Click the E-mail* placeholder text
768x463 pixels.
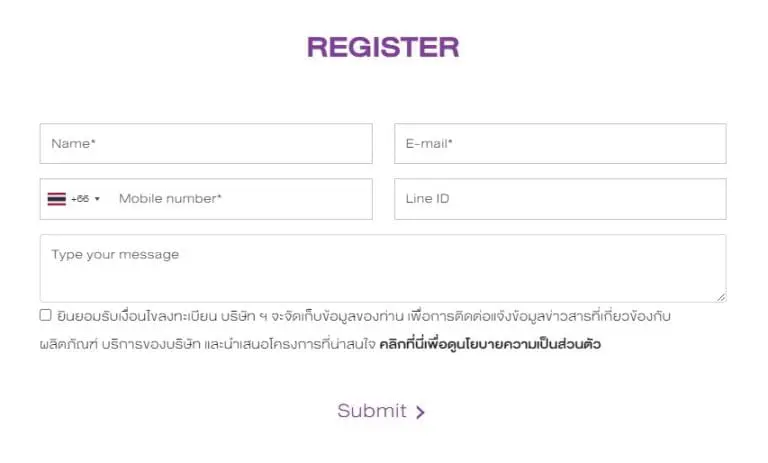coord(429,144)
